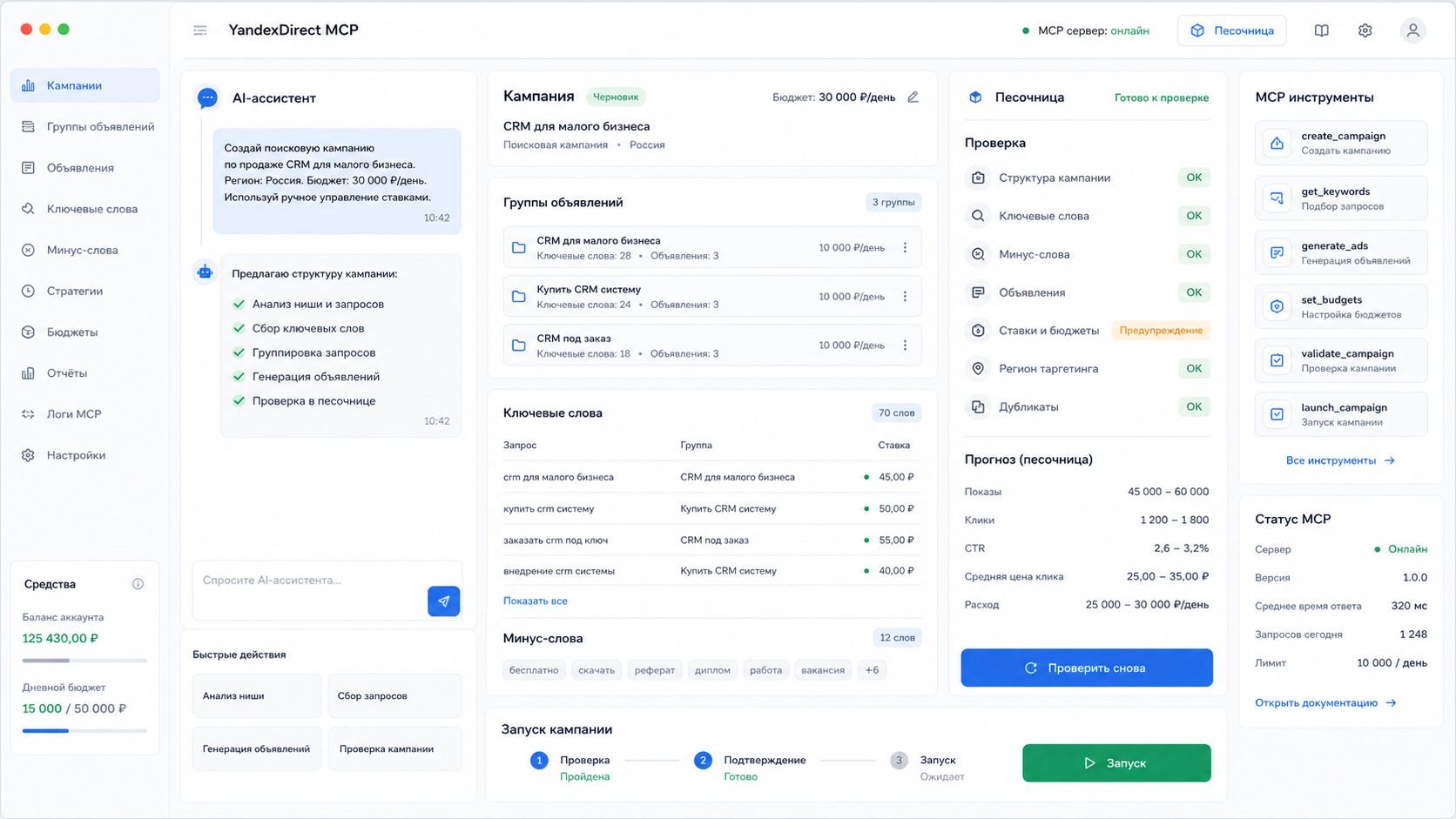Click the green Запуск button
This screenshot has width=1456, height=819.
tap(1116, 763)
